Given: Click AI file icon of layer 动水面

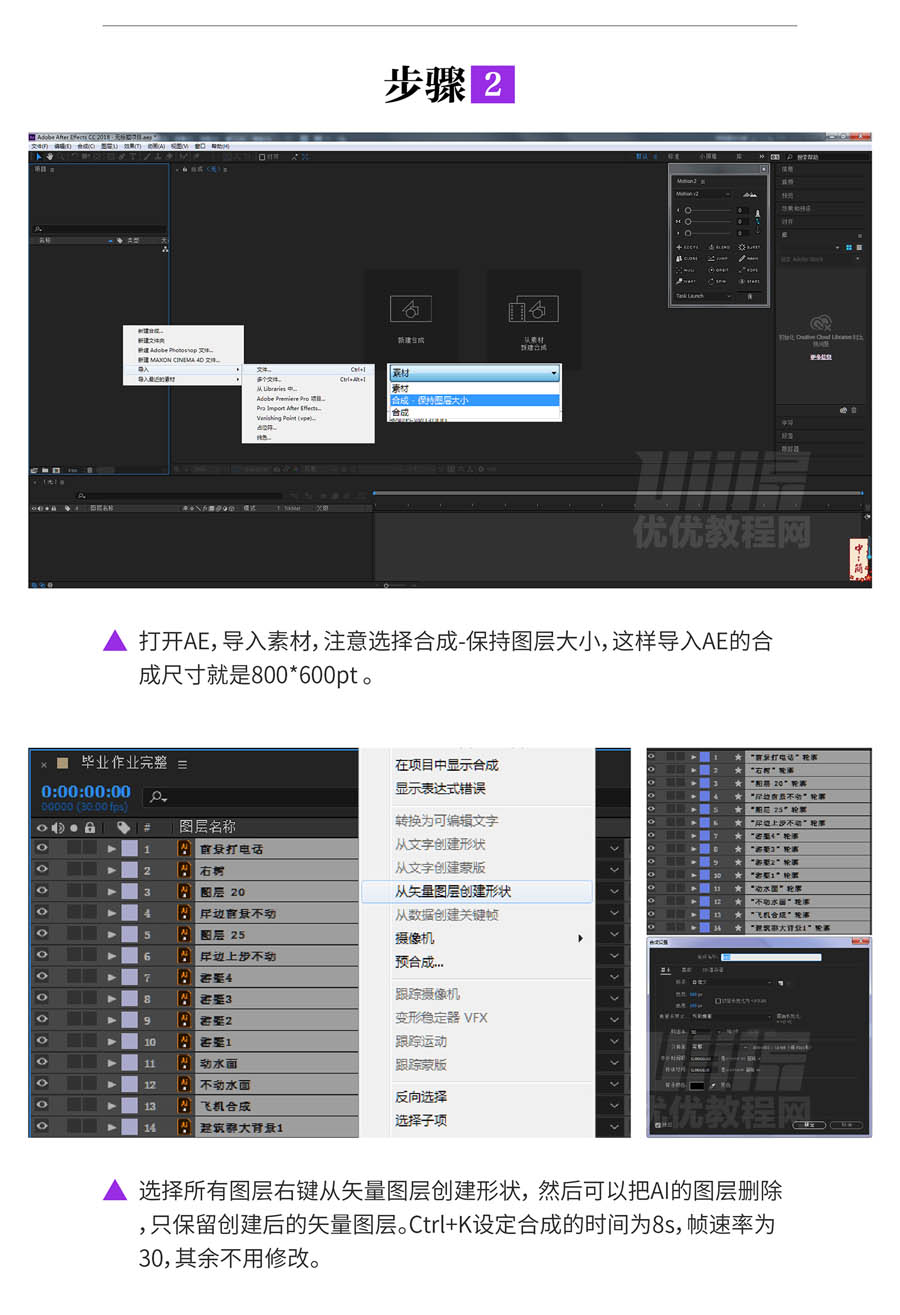Looking at the screenshot, I should (184, 1063).
